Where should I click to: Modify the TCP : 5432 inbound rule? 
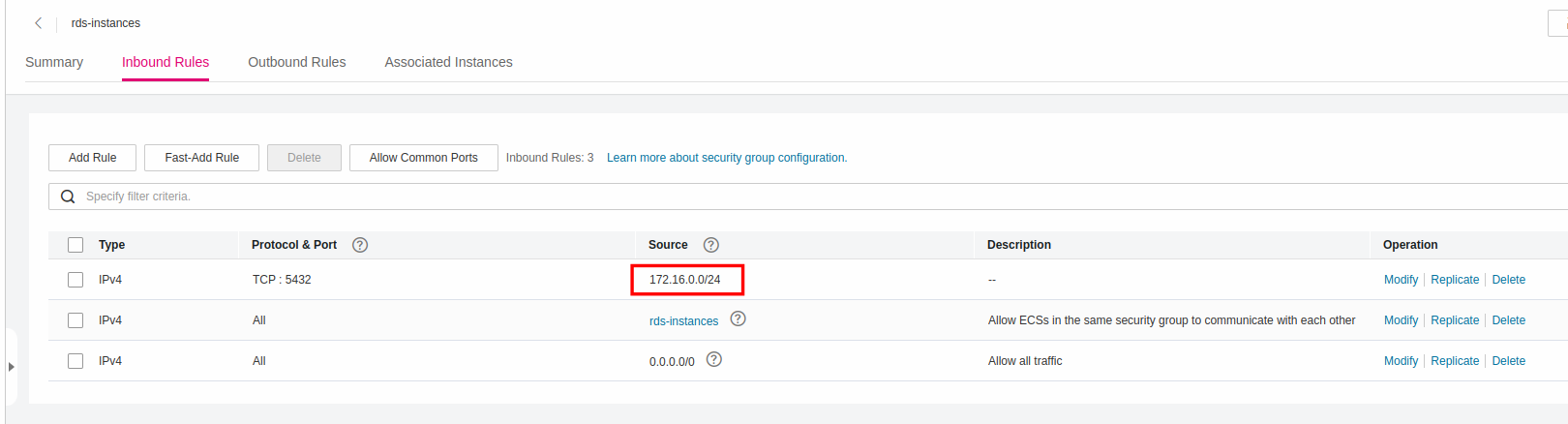[x=1400, y=280]
